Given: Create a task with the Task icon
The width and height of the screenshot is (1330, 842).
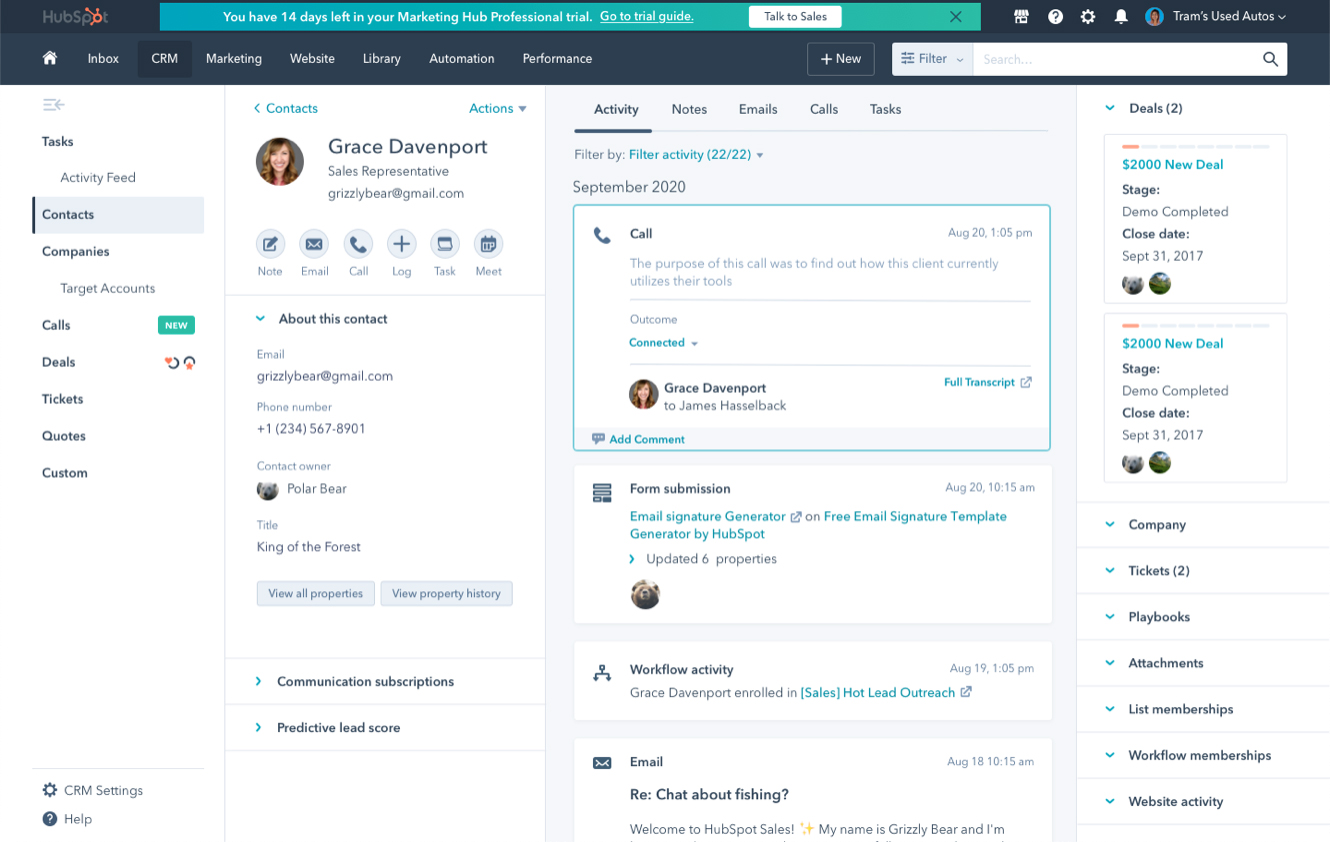Looking at the screenshot, I should (x=445, y=244).
